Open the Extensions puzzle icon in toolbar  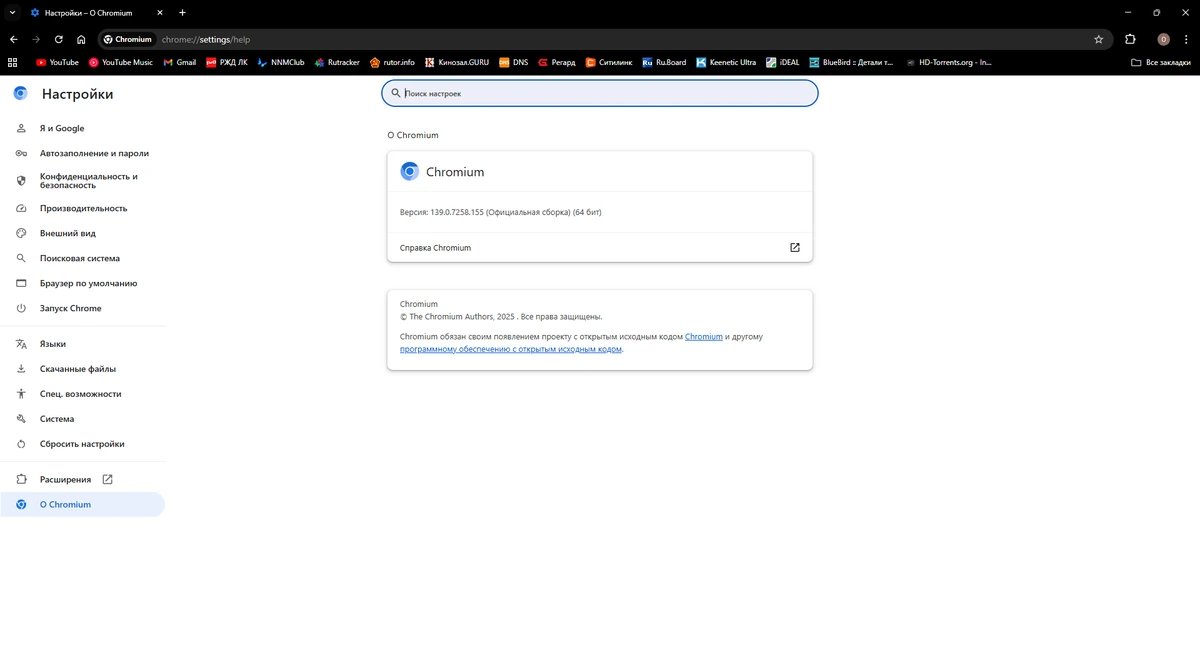click(1130, 39)
